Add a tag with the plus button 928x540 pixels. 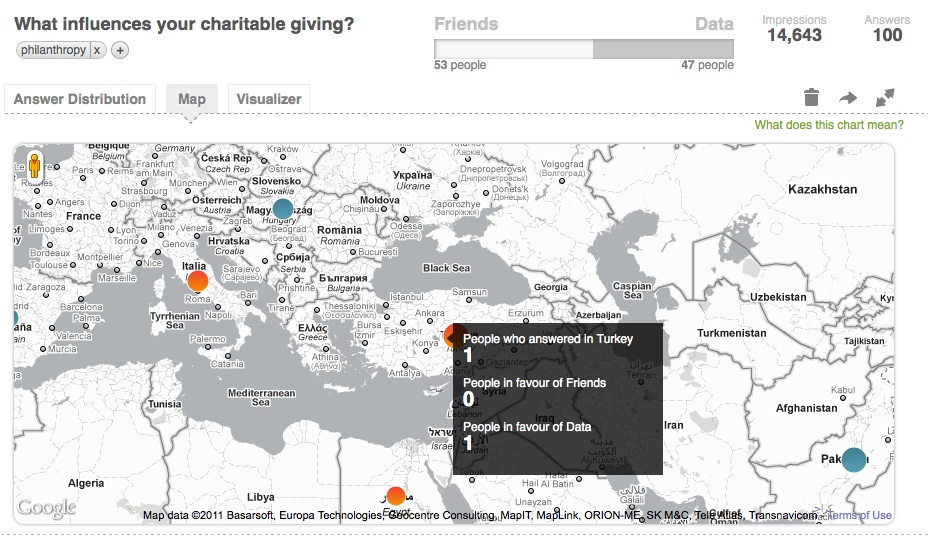(120, 50)
